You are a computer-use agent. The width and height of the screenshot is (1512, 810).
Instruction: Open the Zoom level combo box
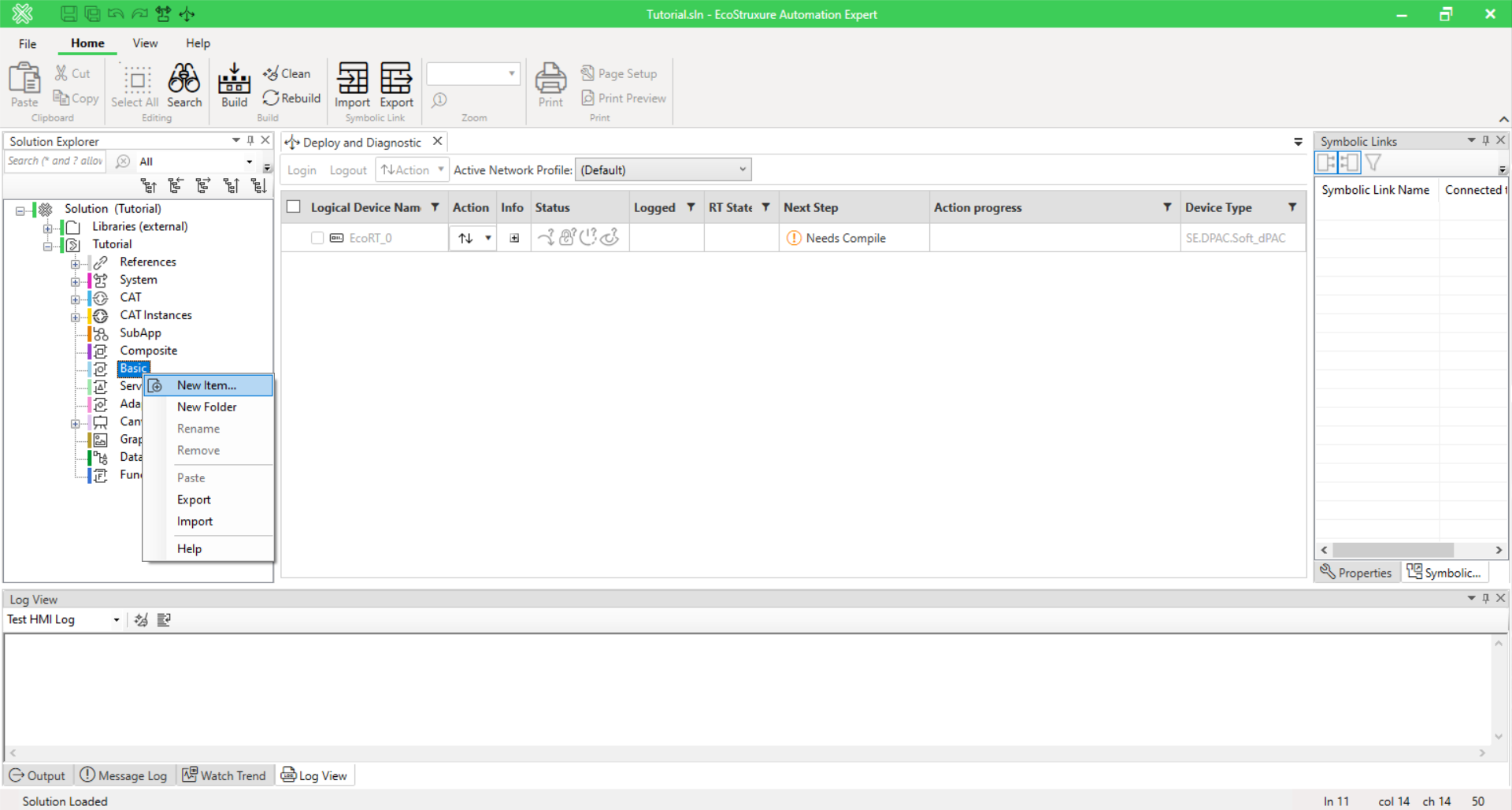(x=473, y=73)
